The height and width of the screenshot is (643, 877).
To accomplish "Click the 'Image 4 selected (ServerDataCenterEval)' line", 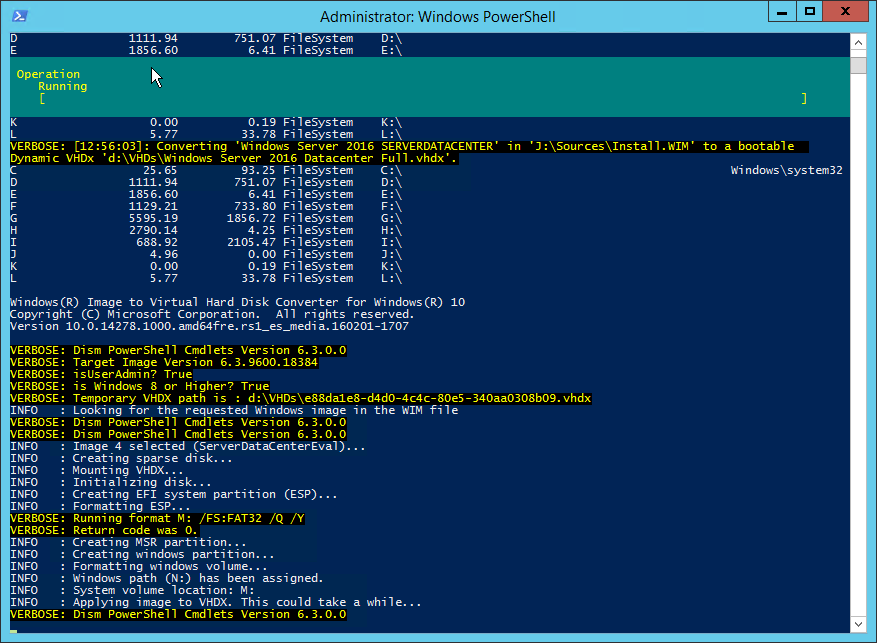I will (187, 446).
